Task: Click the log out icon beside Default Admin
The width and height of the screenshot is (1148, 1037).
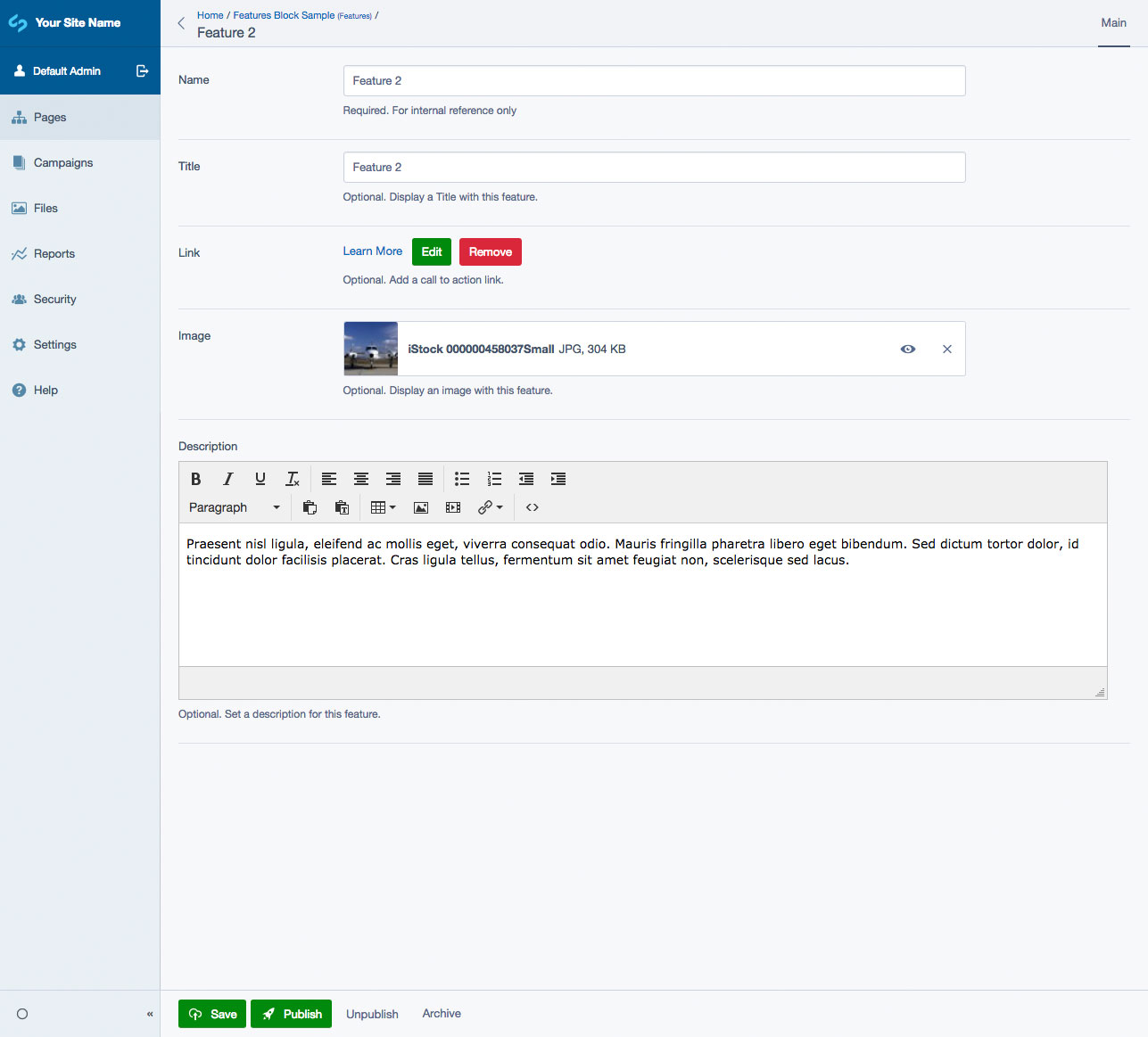Action: coord(142,71)
